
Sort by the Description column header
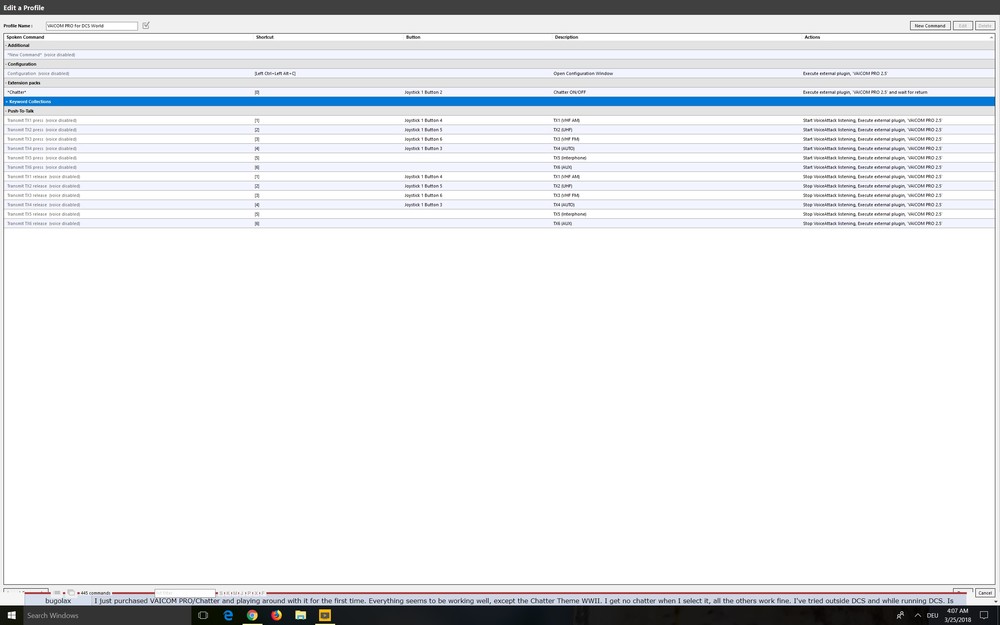click(566, 37)
